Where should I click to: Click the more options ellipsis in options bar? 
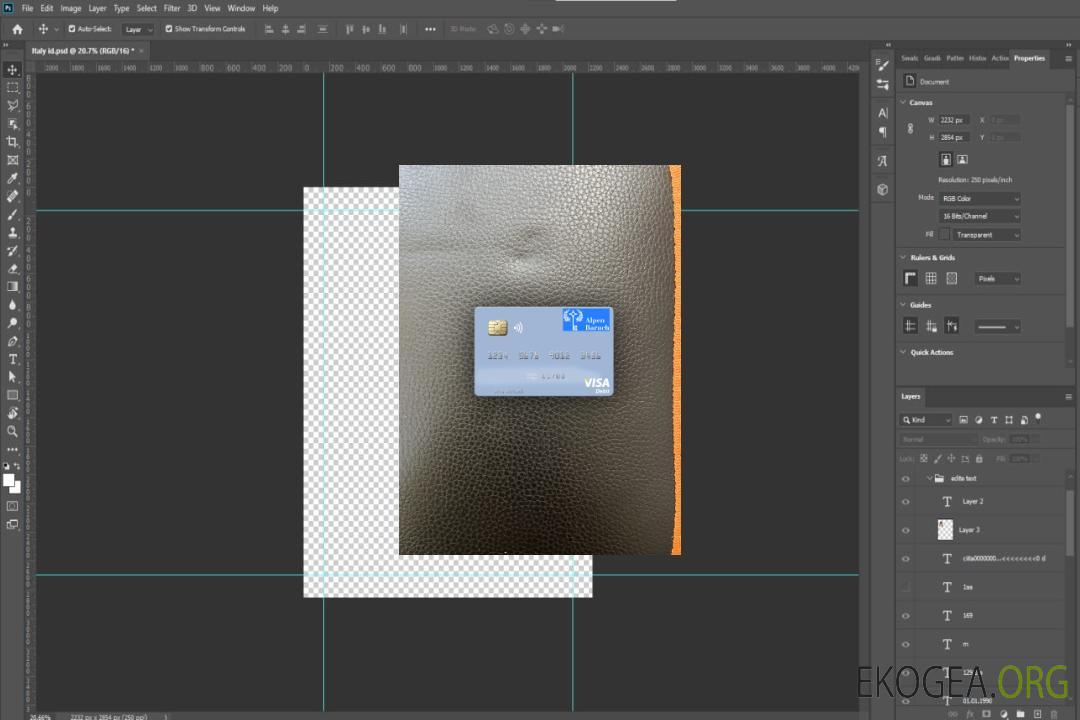coord(430,29)
